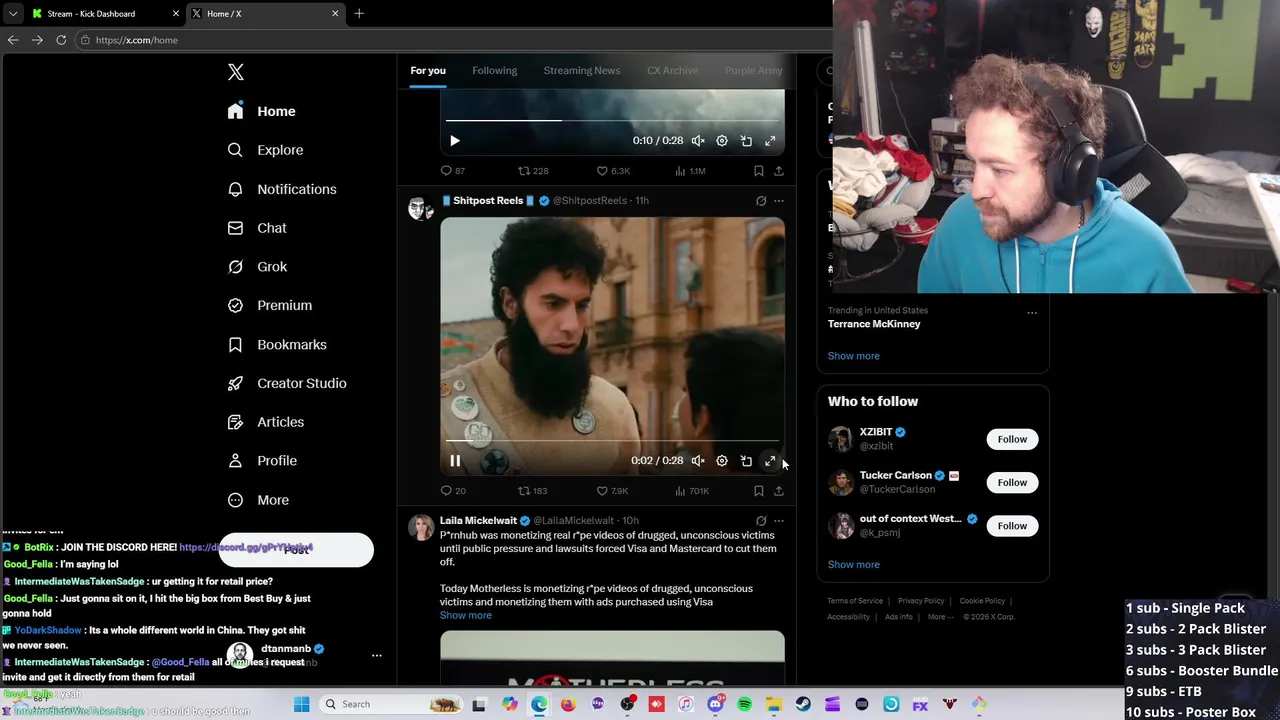Open Grok explain icon on Laila Mickelwait post
The height and width of the screenshot is (720, 1280).
point(761,521)
